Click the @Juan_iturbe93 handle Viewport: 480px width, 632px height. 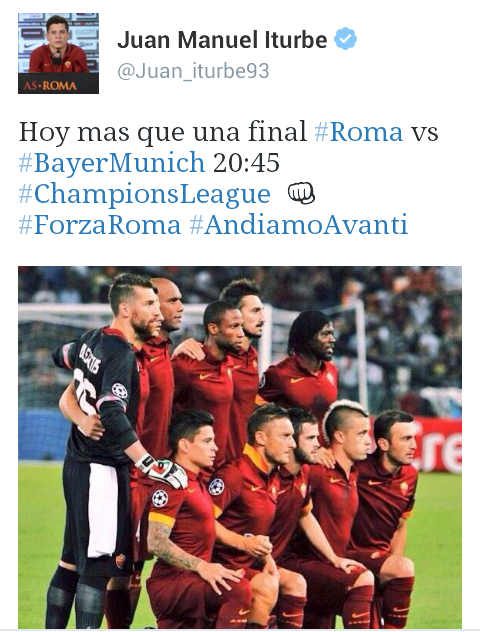click(193, 71)
